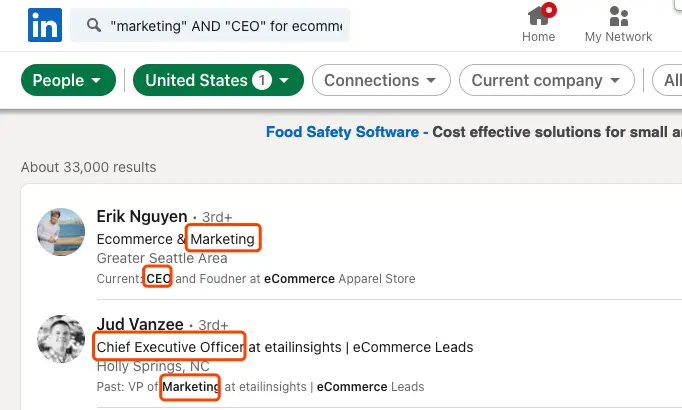This screenshot has width=682, height=410.
Task: Click the search magnifier icon
Action: coord(94,25)
